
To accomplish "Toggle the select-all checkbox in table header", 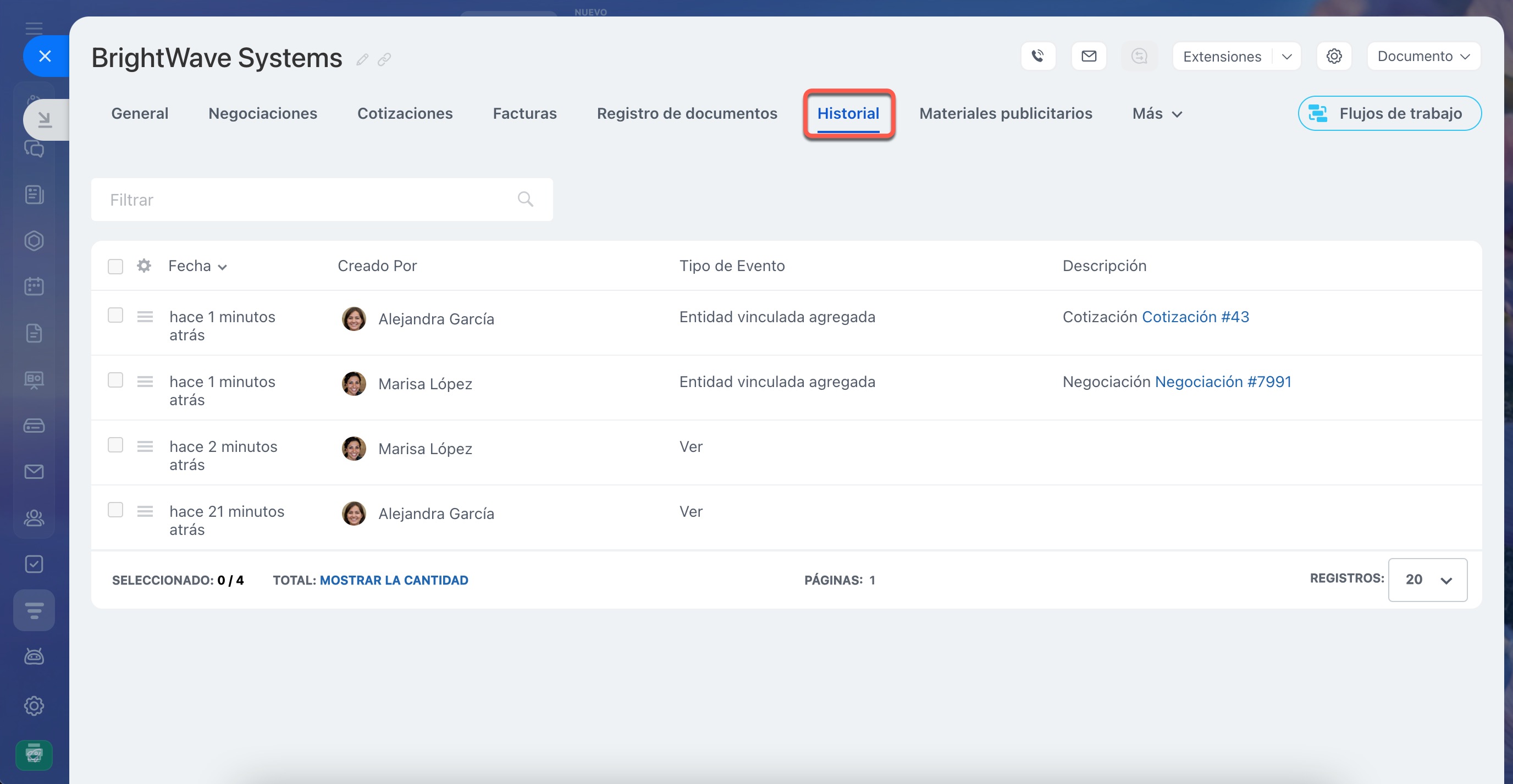I will [x=115, y=267].
